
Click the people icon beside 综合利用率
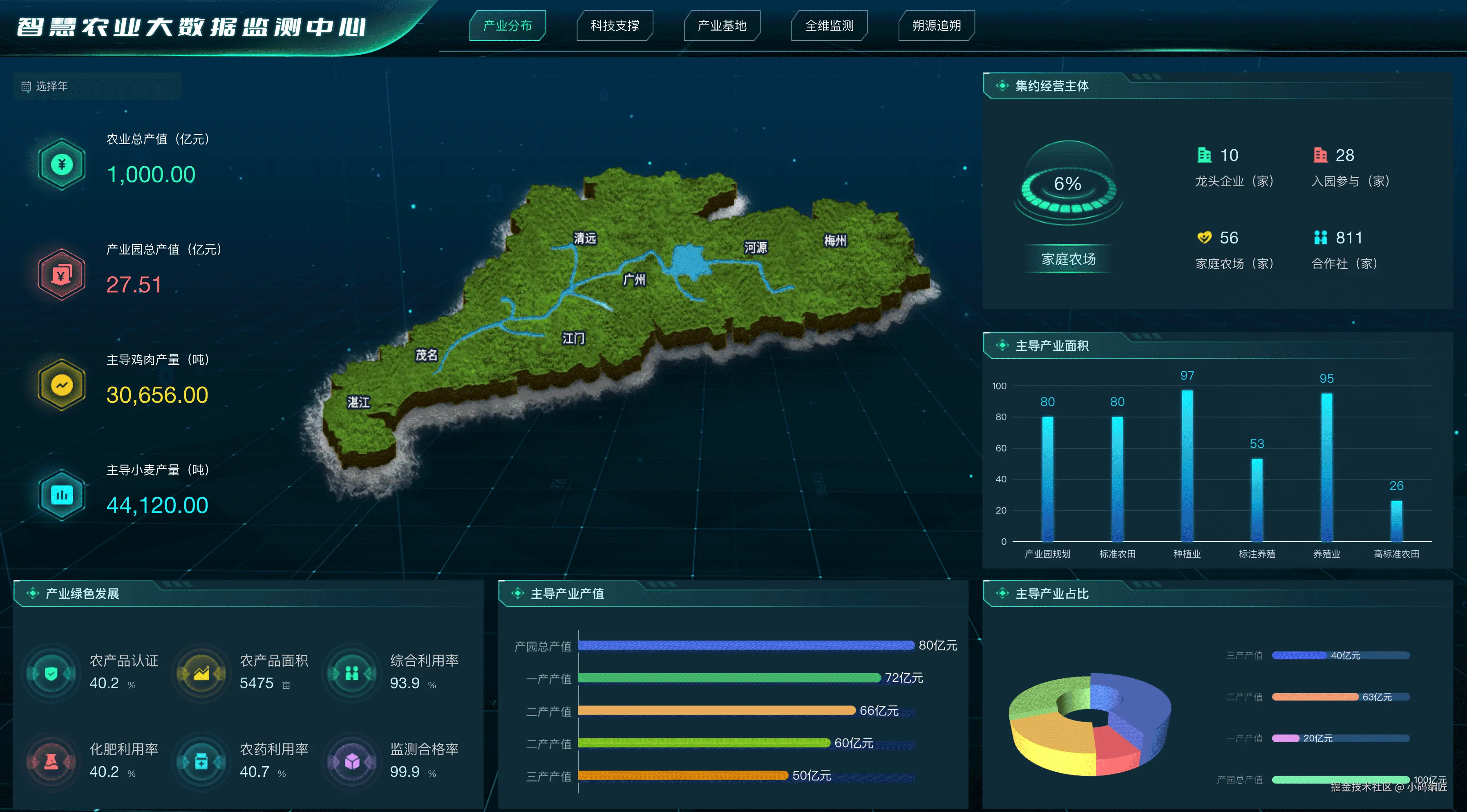click(352, 674)
